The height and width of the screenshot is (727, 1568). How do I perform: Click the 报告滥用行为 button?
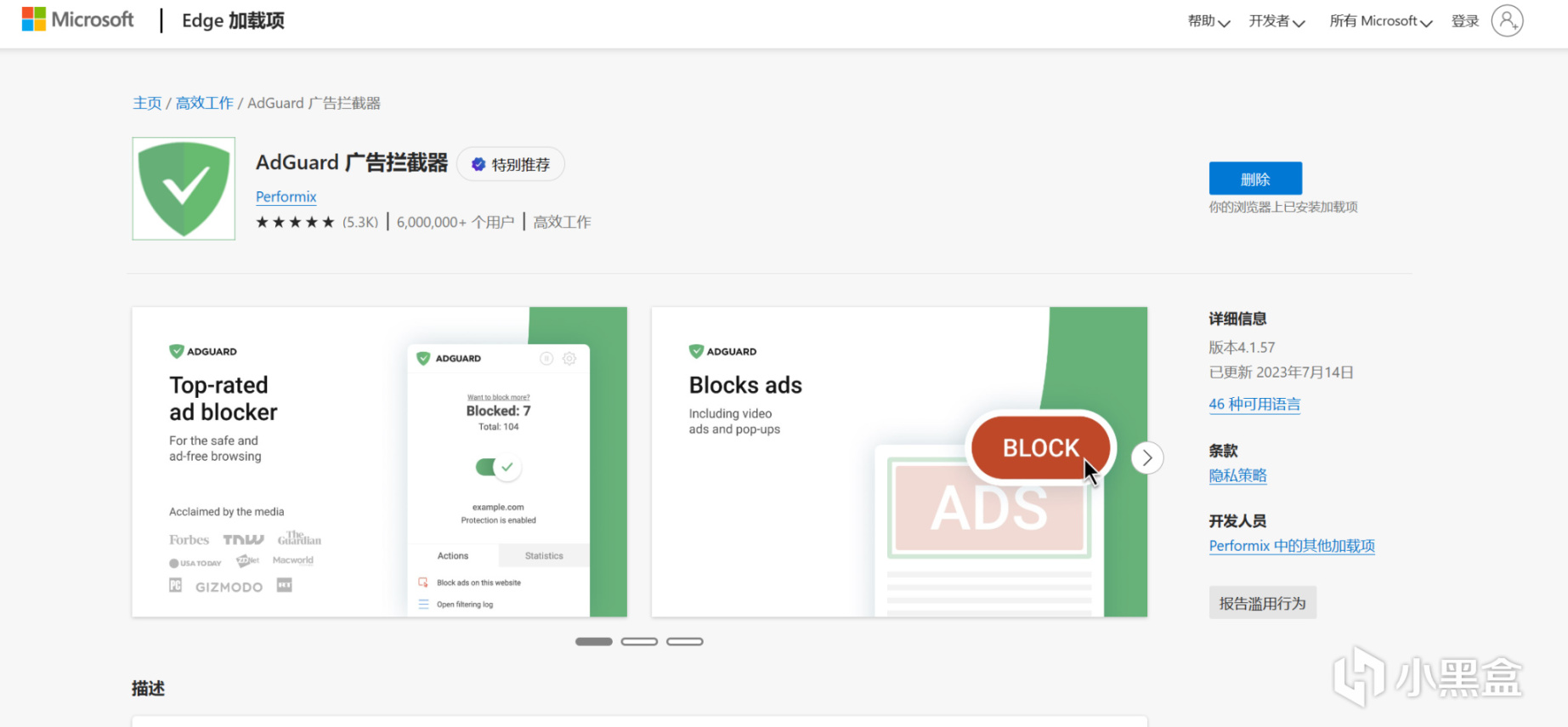pos(1263,603)
